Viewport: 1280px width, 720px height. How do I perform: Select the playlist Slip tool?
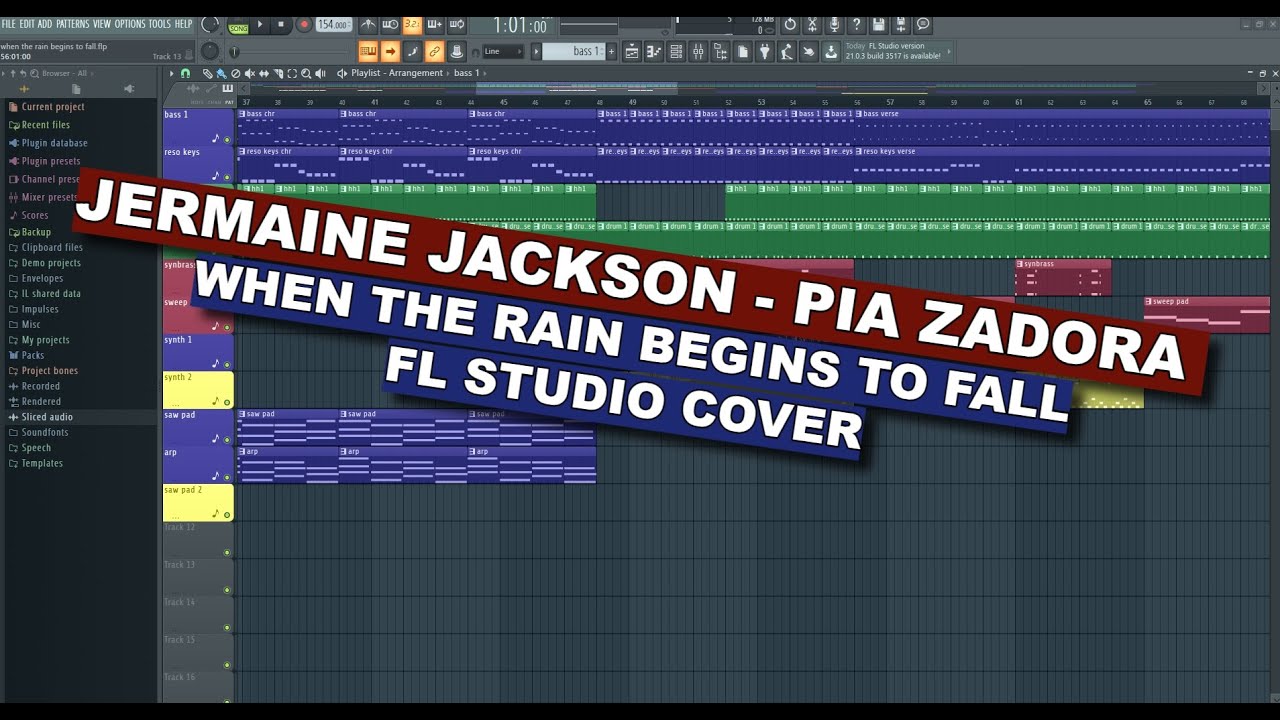(264, 73)
